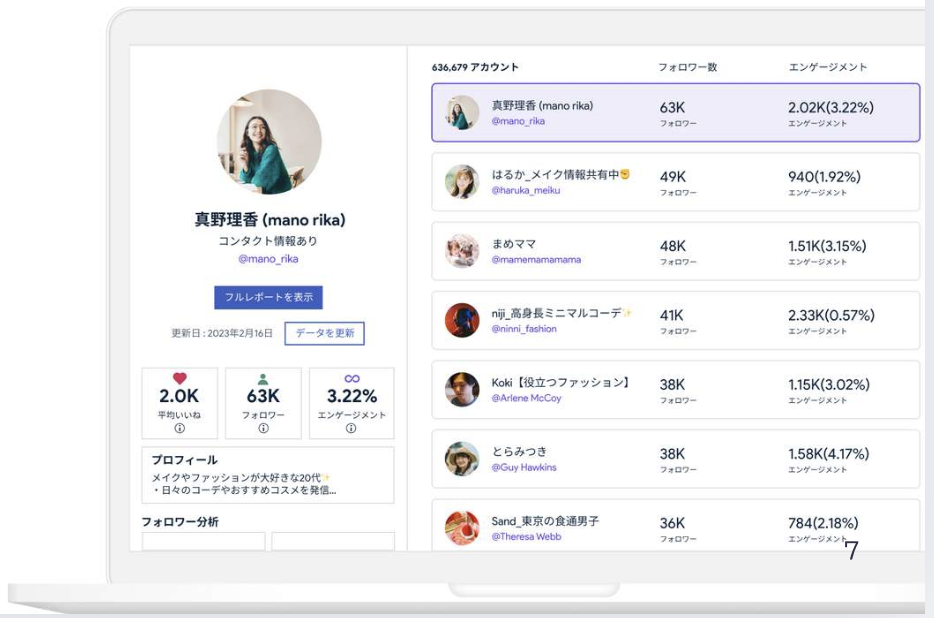Select the 真野理香 (mano rika) list row
Viewport: 934px width, 618px height.
[675, 113]
